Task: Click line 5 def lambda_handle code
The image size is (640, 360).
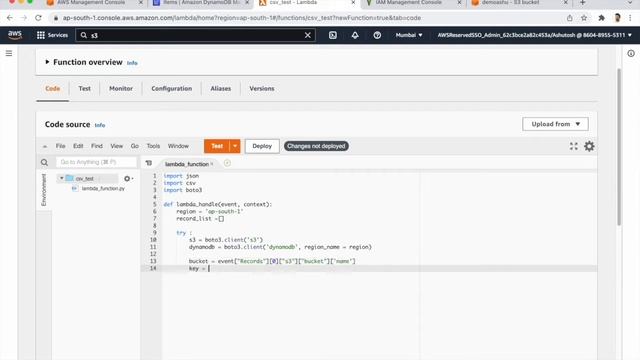Action: (218, 204)
